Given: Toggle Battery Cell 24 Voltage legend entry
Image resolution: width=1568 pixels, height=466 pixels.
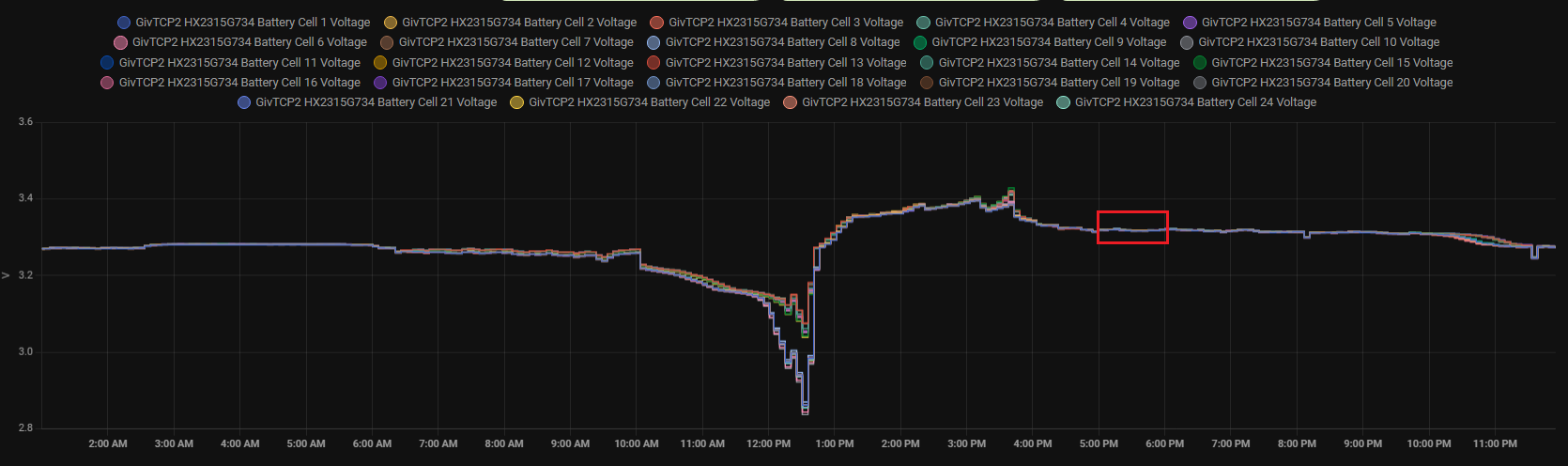Looking at the screenshot, I should [x=1187, y=102].
